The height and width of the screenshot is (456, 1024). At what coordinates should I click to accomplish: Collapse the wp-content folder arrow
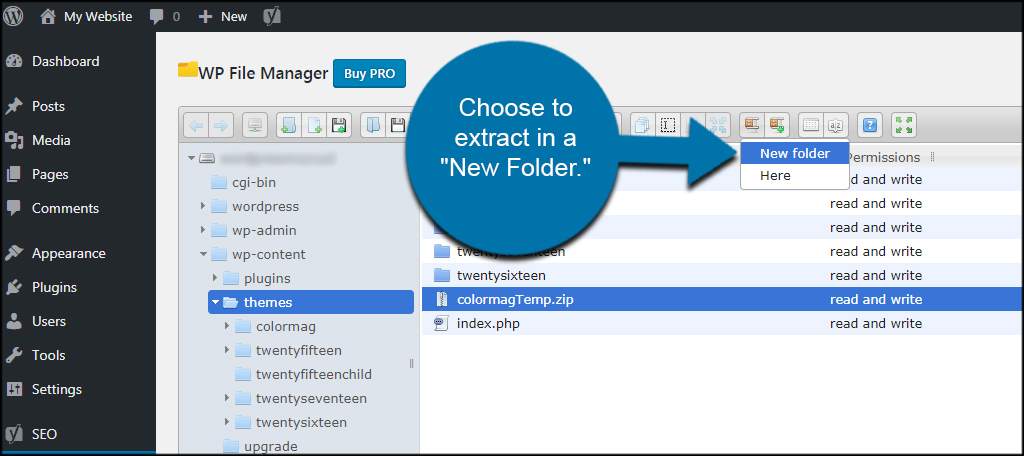click(203, 254)
